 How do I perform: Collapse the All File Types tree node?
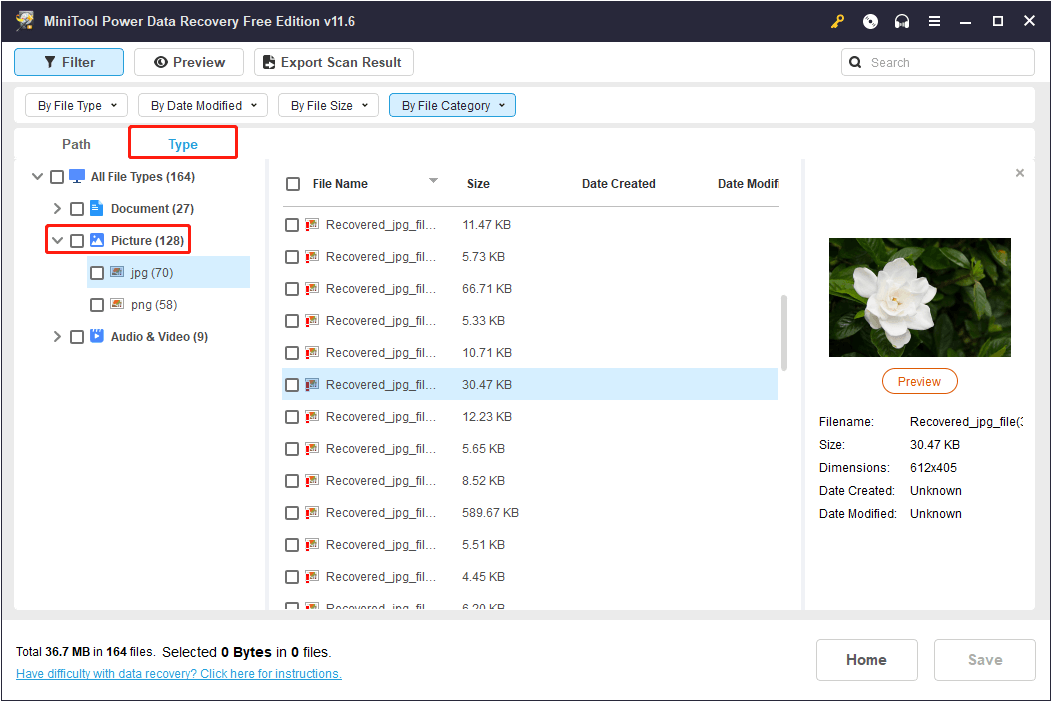38,177
